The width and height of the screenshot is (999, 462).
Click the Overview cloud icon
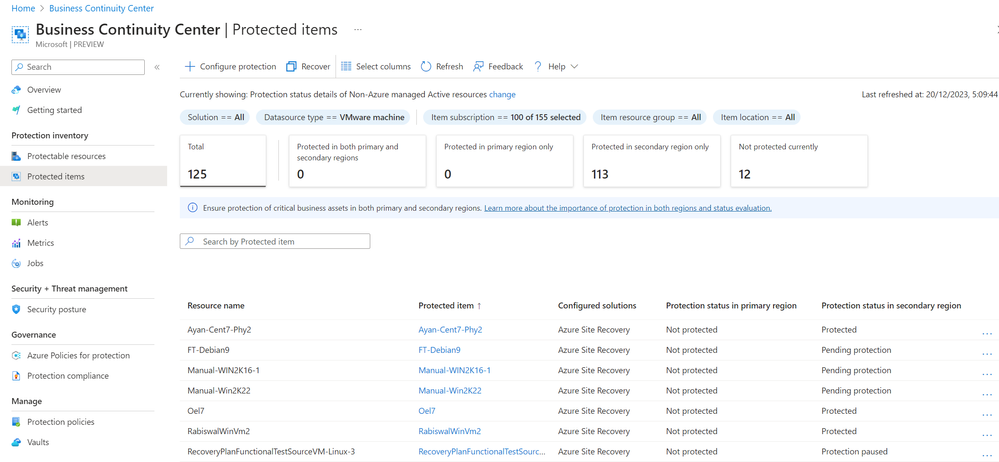pyautogui.click(x=17, y=90)
